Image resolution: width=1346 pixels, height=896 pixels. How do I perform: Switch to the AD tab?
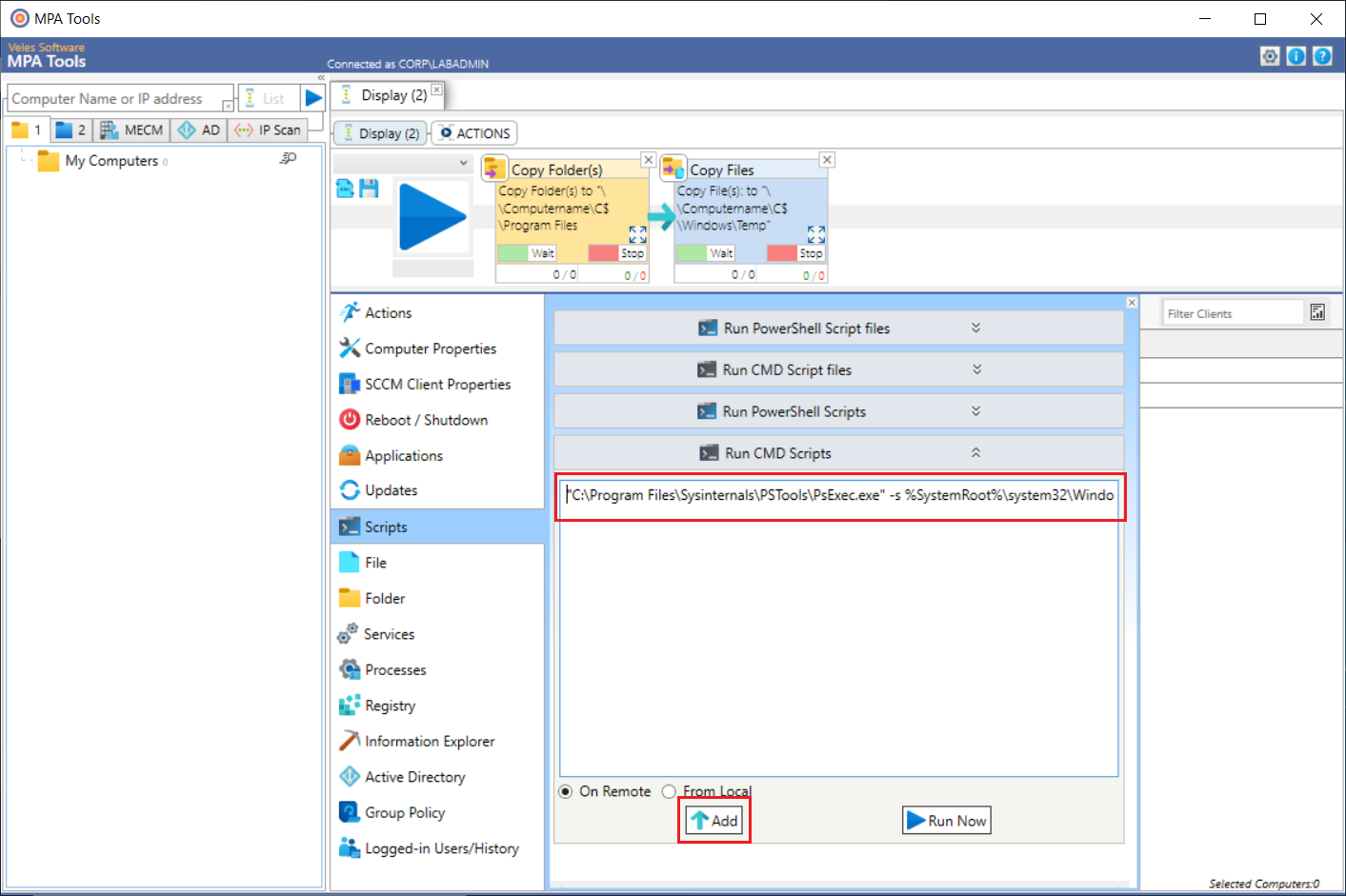199,129
